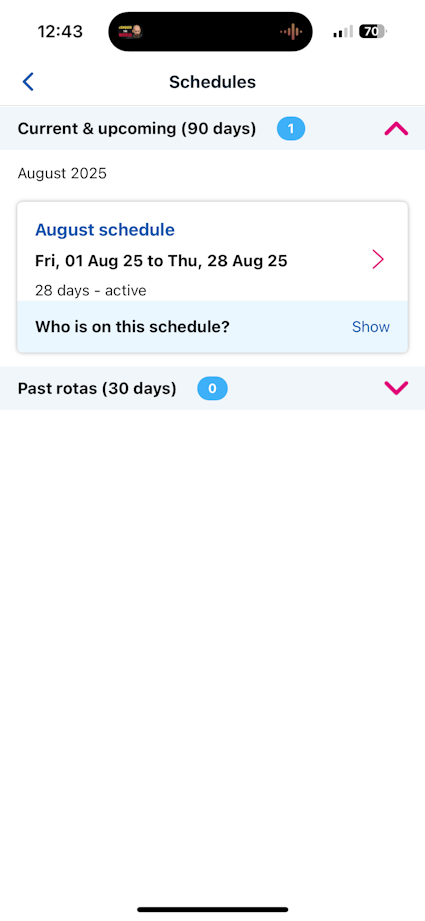Tap the schedule date range text
The height and width of the screenshot is (921, 425).
coord(161,261)
